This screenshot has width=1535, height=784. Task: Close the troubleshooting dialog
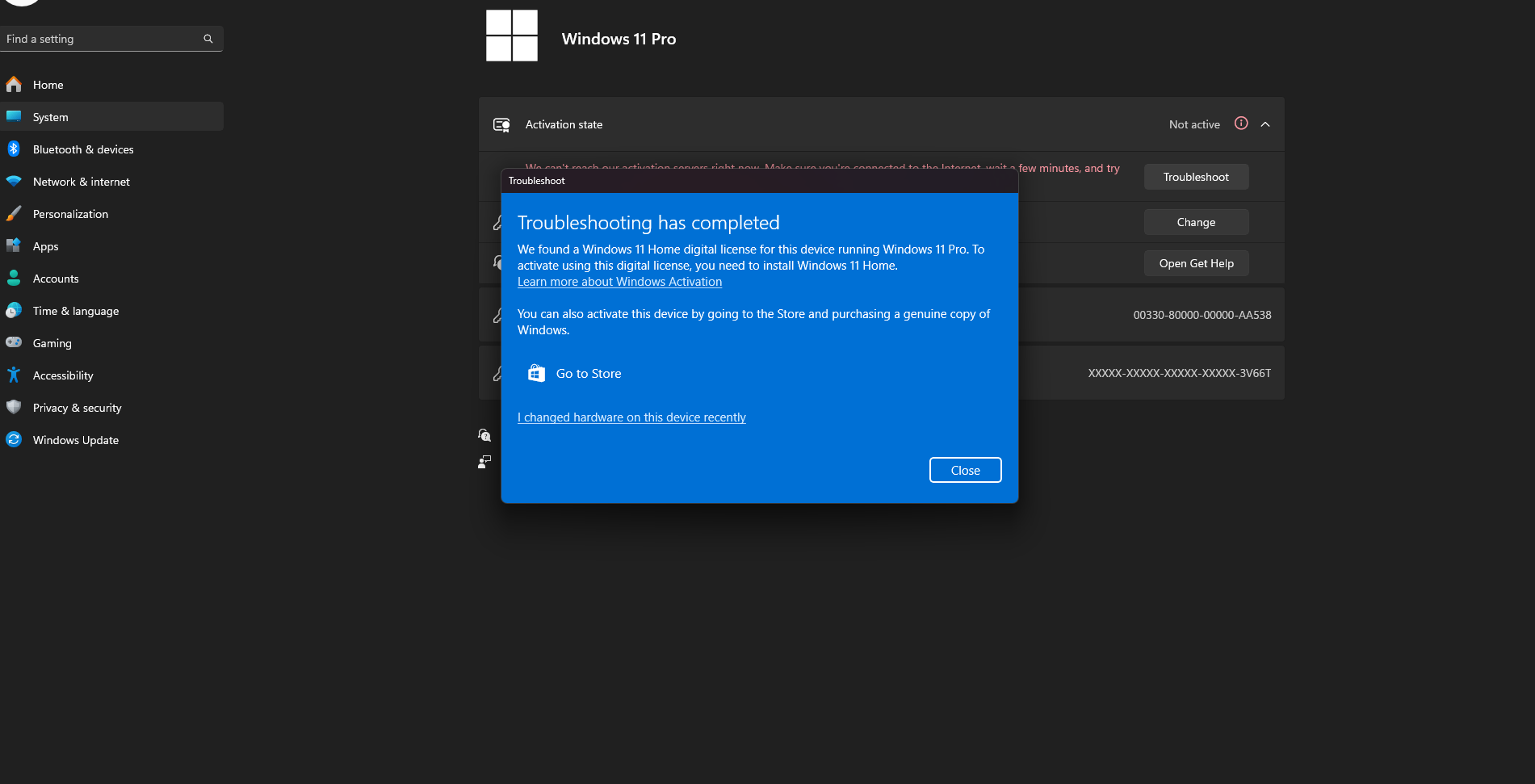point(965,470)
